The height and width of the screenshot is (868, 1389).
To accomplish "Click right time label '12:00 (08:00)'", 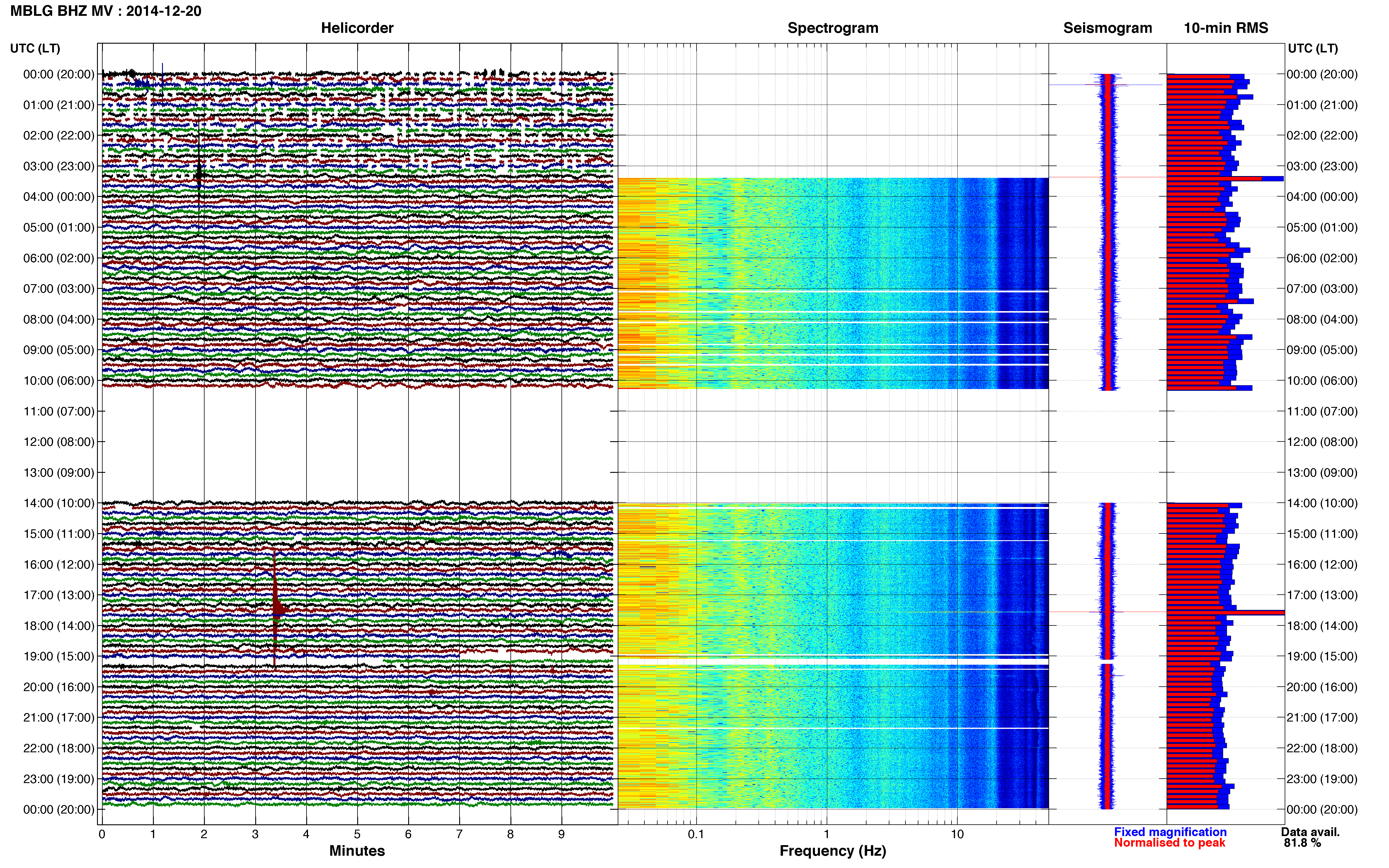I will 1322,442.
